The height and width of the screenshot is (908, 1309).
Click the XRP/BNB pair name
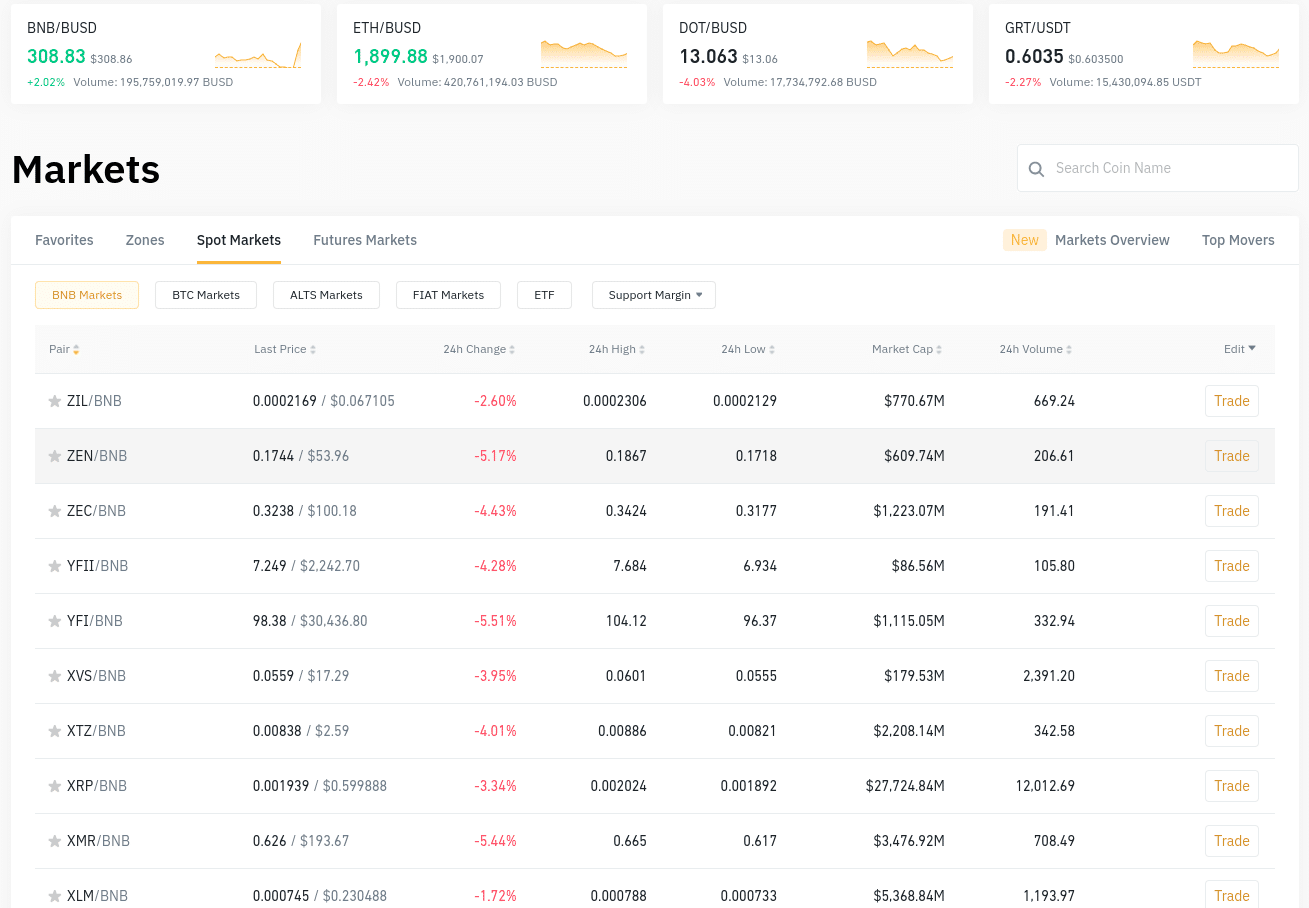[97, 786]
